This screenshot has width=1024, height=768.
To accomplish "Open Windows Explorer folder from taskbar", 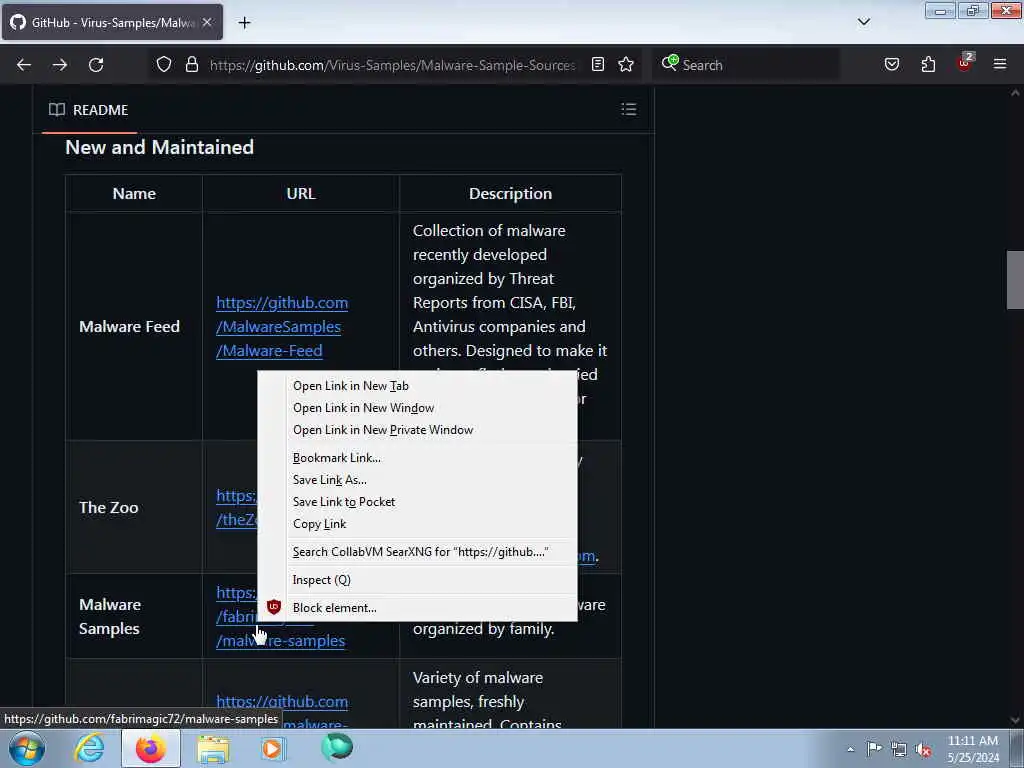I will click(x=213, y=748).
